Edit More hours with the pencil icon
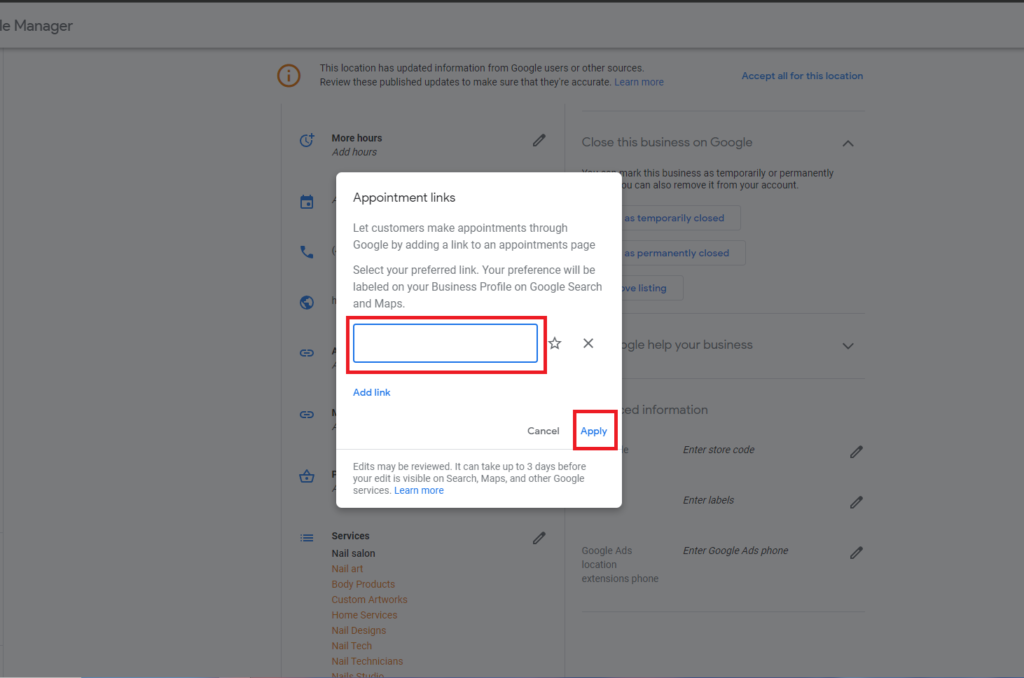The width and height of the screenshot is (1024, 678). 539,140
